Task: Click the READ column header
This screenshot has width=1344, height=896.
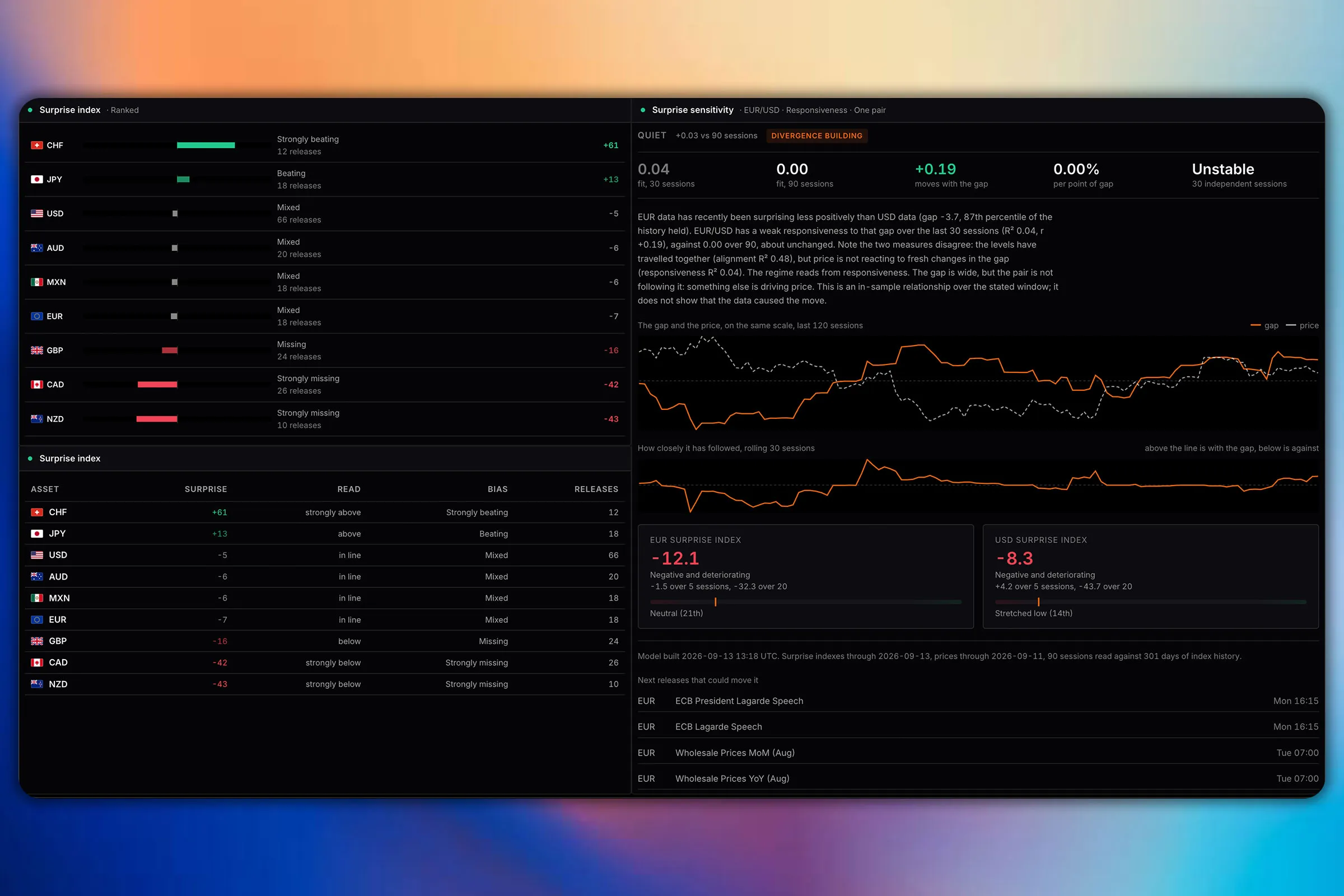Action: [348, 489]
